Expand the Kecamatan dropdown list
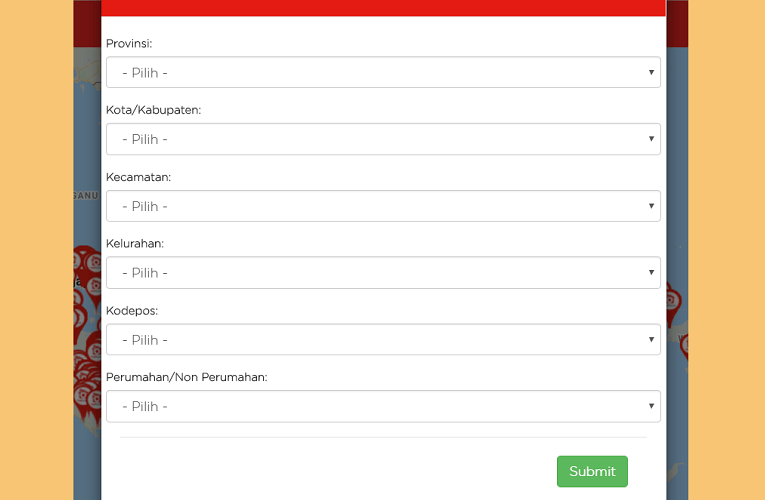This screenshot has width=765, height=500. [x=383, y=206]
